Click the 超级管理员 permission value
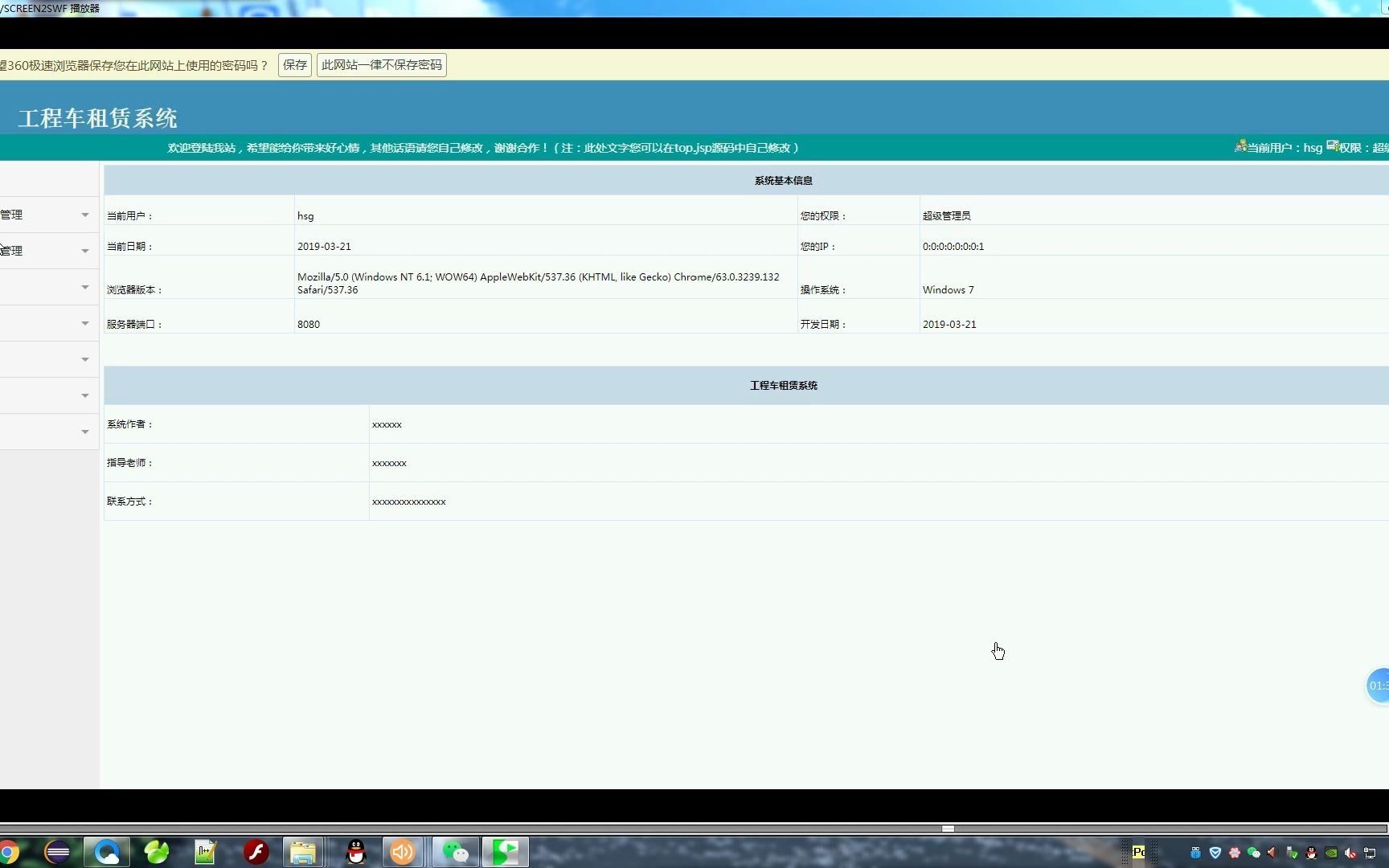Viewport: 1389px width, 868px height. [946, 216]
